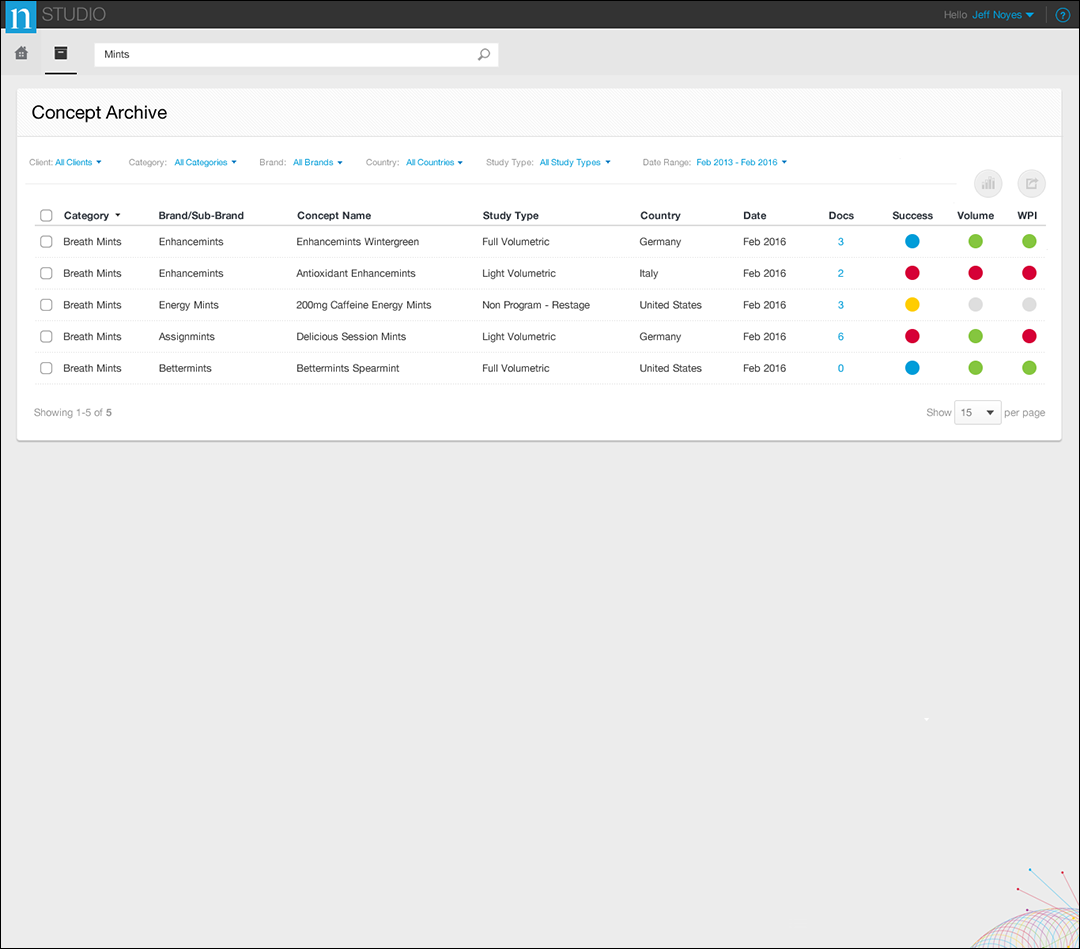Go to the Home icon
Screen dimensions: 1080x949
click(21, 53)
